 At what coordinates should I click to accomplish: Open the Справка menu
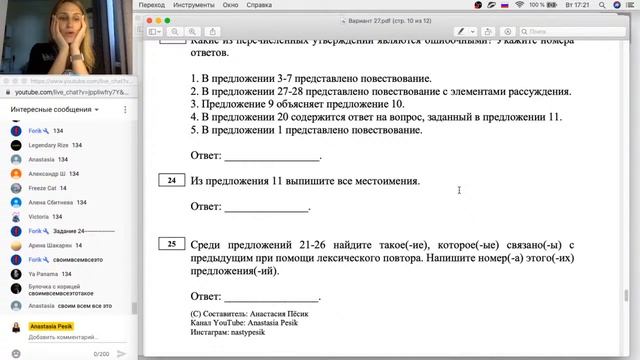pos(259,5)
